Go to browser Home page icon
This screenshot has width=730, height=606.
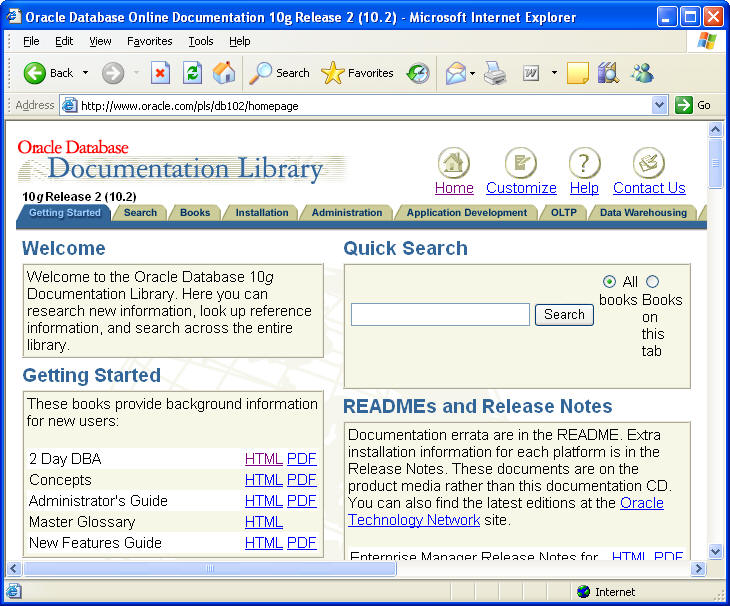(x=224, y=73)
